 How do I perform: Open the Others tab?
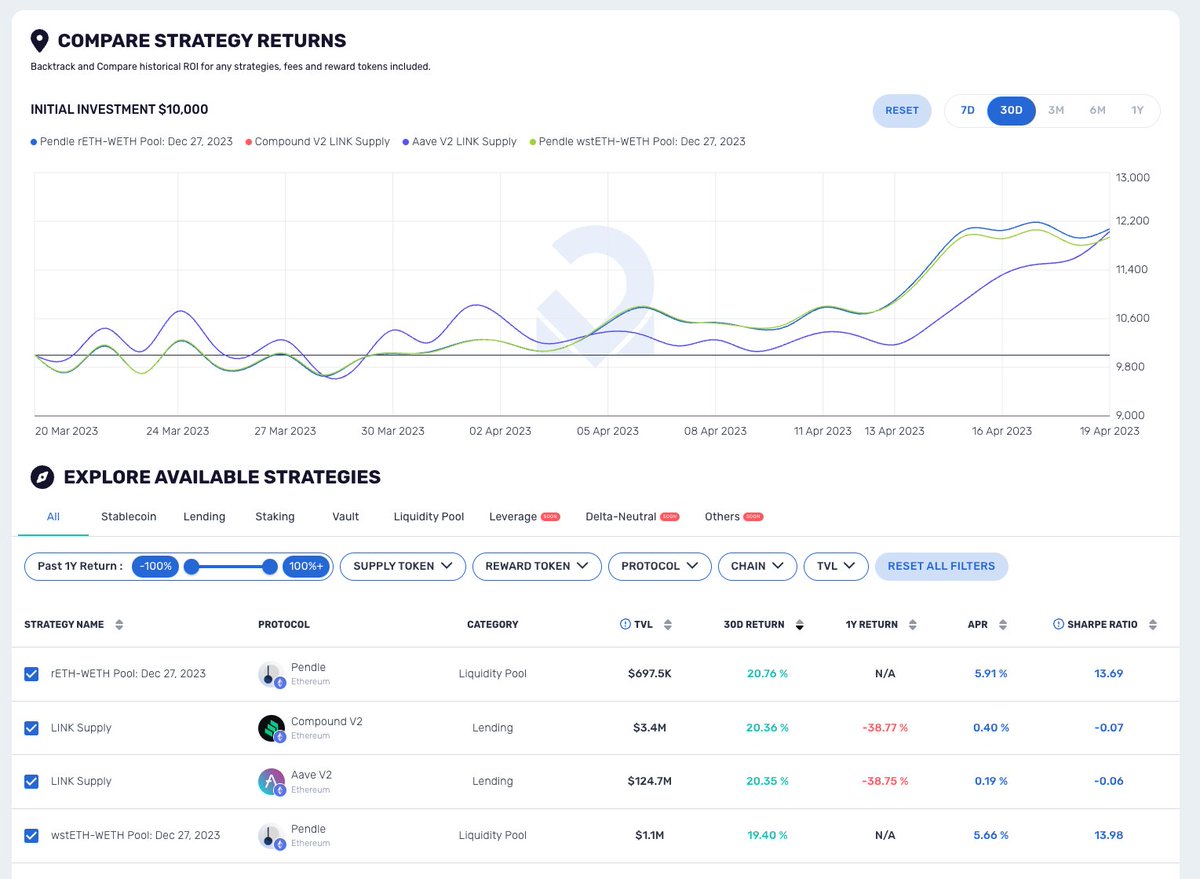pyautogui.click(x=733, y=517)
